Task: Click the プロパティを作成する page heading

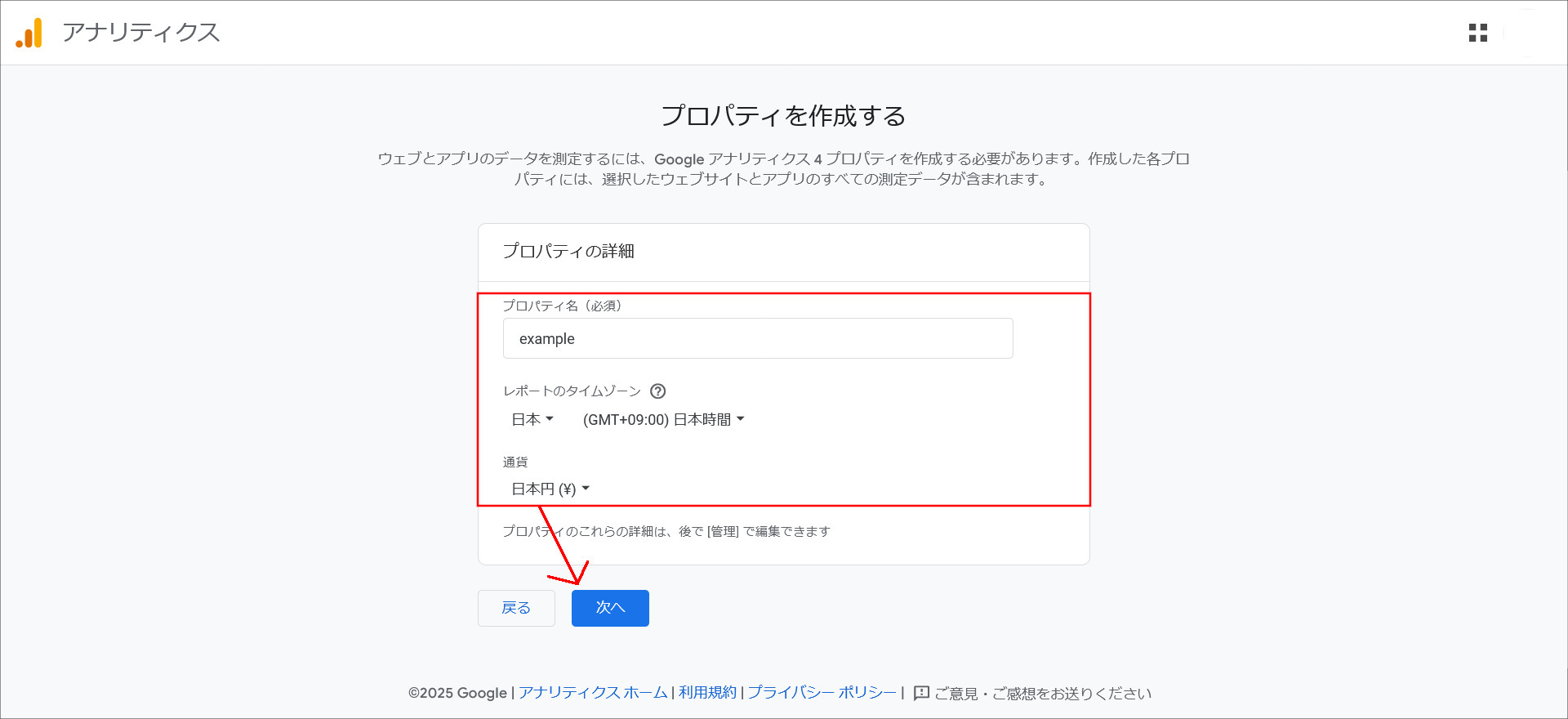Action: 784,116
